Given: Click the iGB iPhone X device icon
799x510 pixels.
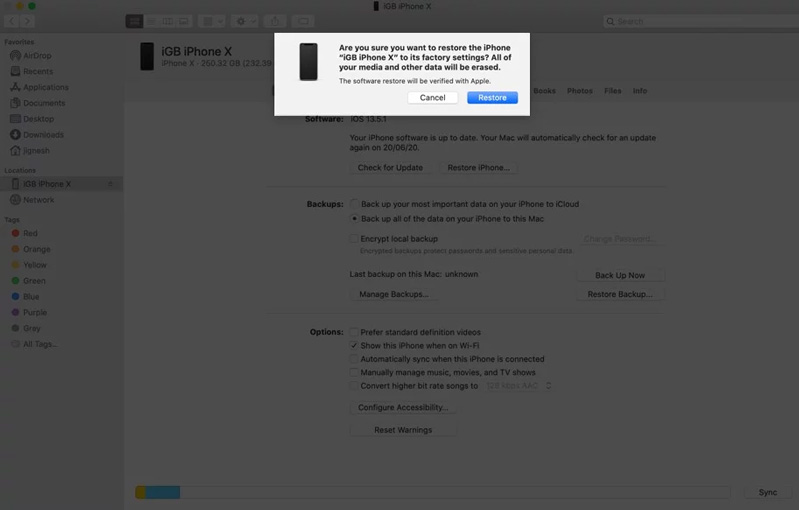Looking at the screenshot, I should [x=147, y=56].
